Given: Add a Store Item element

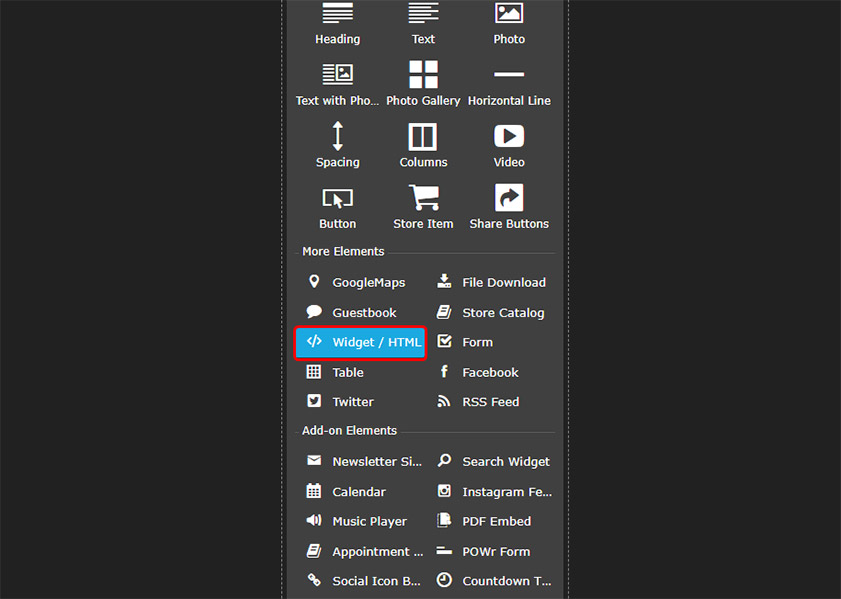Looking at the screenshot, I should pos(423,198).
